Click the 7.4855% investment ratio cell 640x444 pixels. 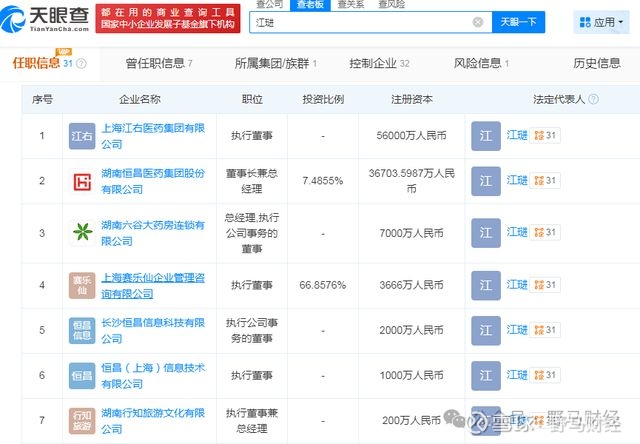pyautogui.click(x=322, y=181)
